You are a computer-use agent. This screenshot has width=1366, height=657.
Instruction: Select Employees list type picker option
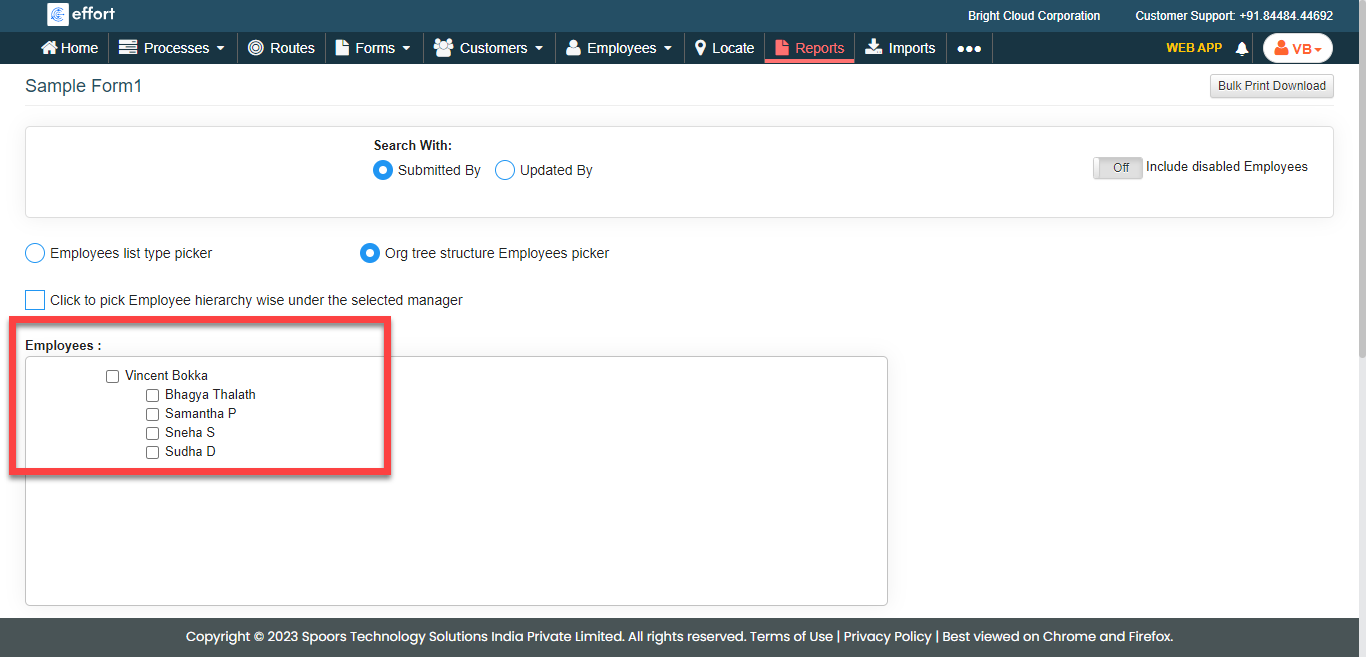[35, 253]
